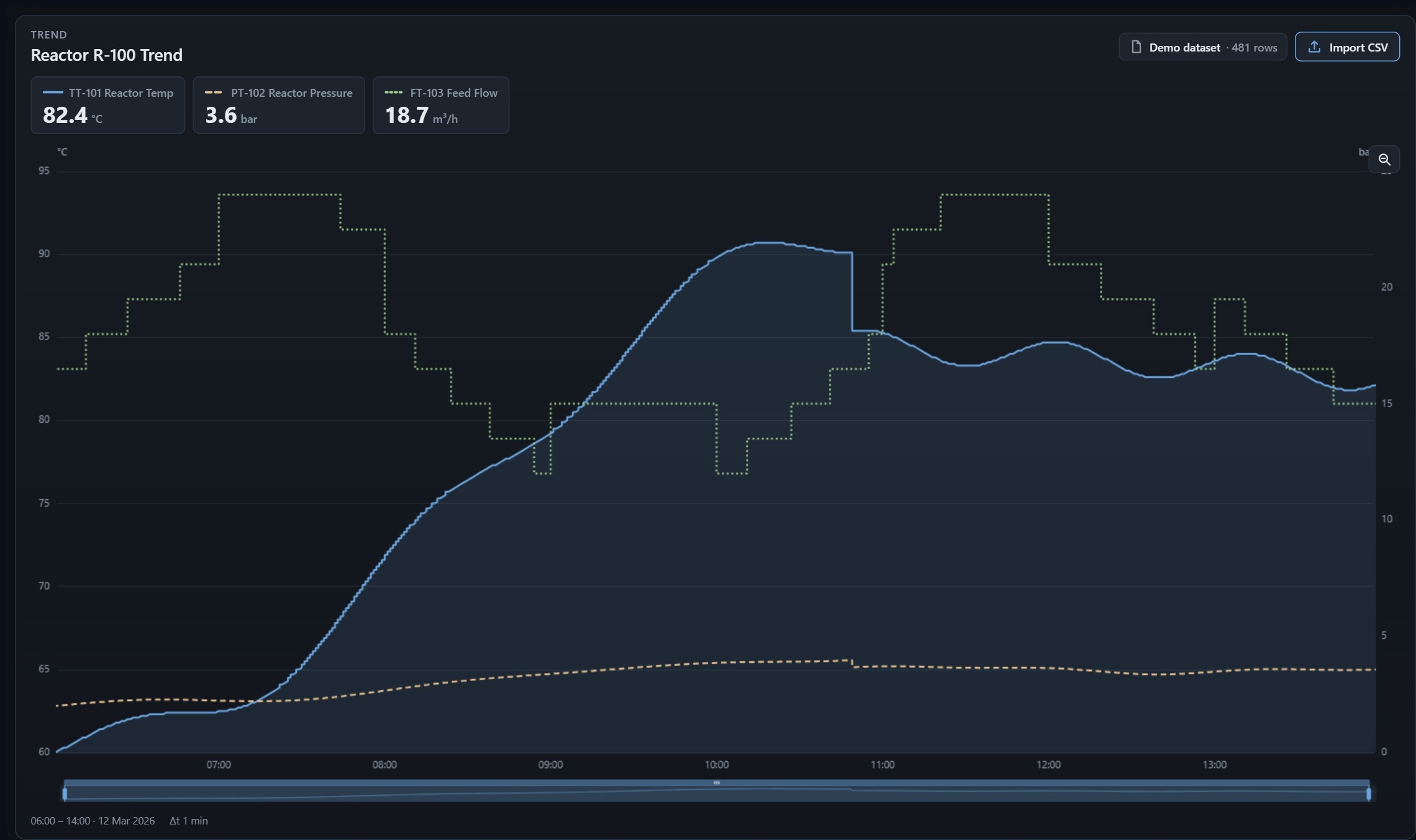Click the Reactor R-100 Trend title

click(x=107, y=55)
